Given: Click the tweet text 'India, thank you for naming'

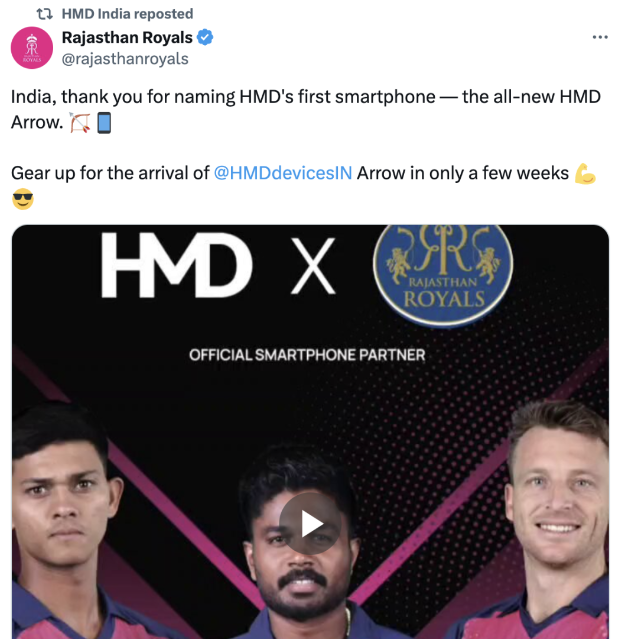Looking at the screenshot, I should pyautogui.click(x=123, y=97).
